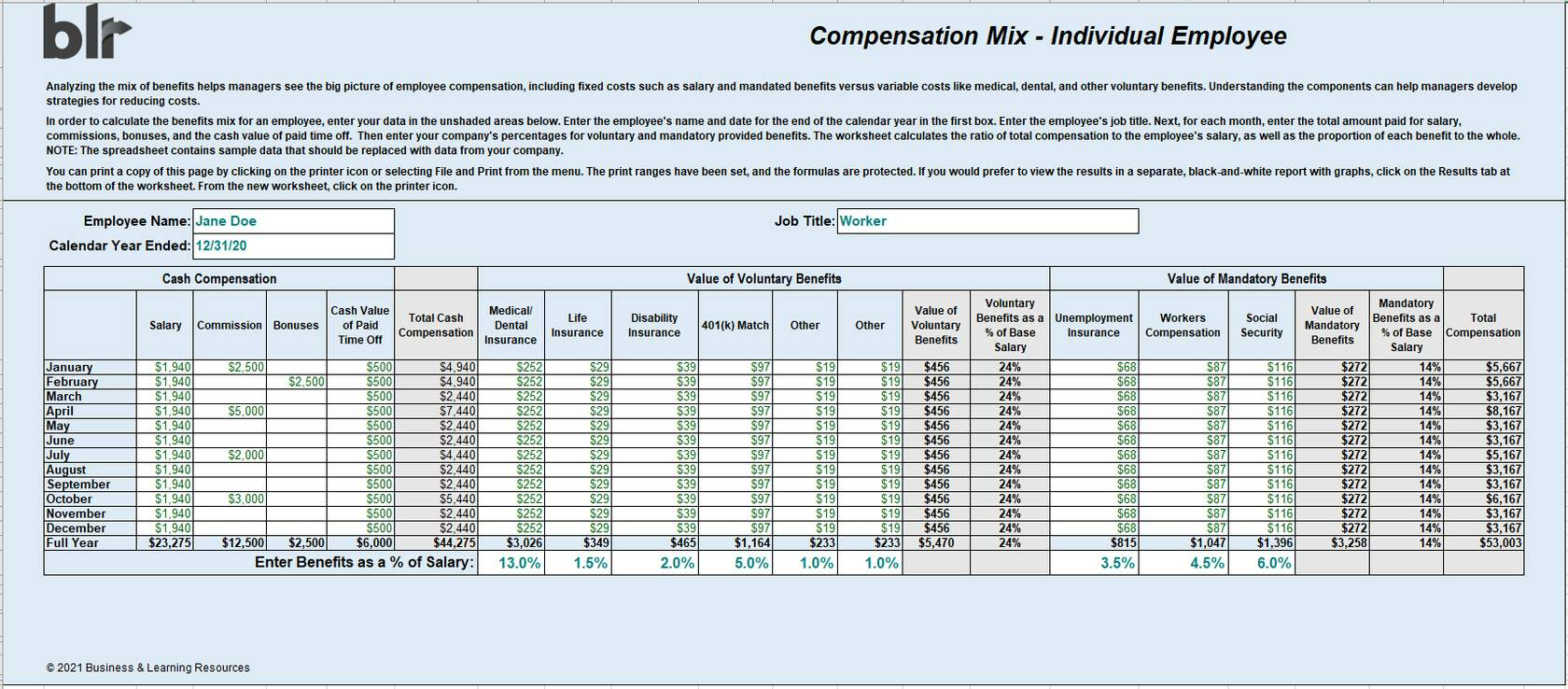Select the Full Year life insurance $349

[x=578, y=542]
